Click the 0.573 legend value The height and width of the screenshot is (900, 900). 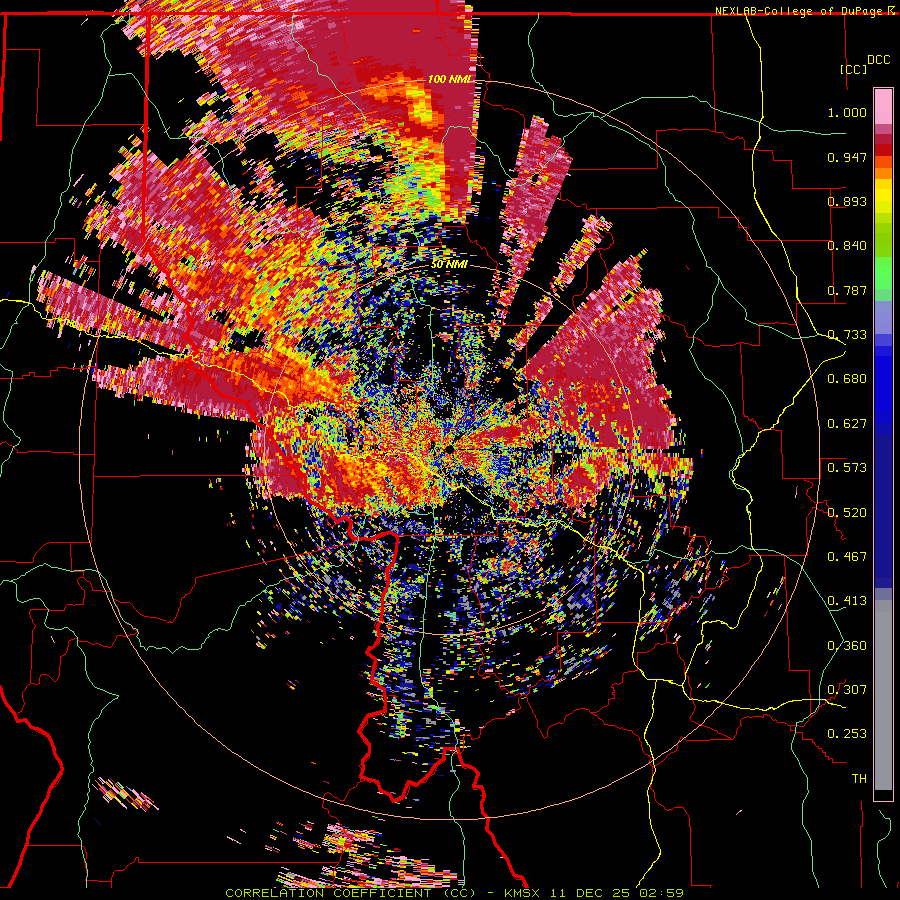click(x=847, y=468)
